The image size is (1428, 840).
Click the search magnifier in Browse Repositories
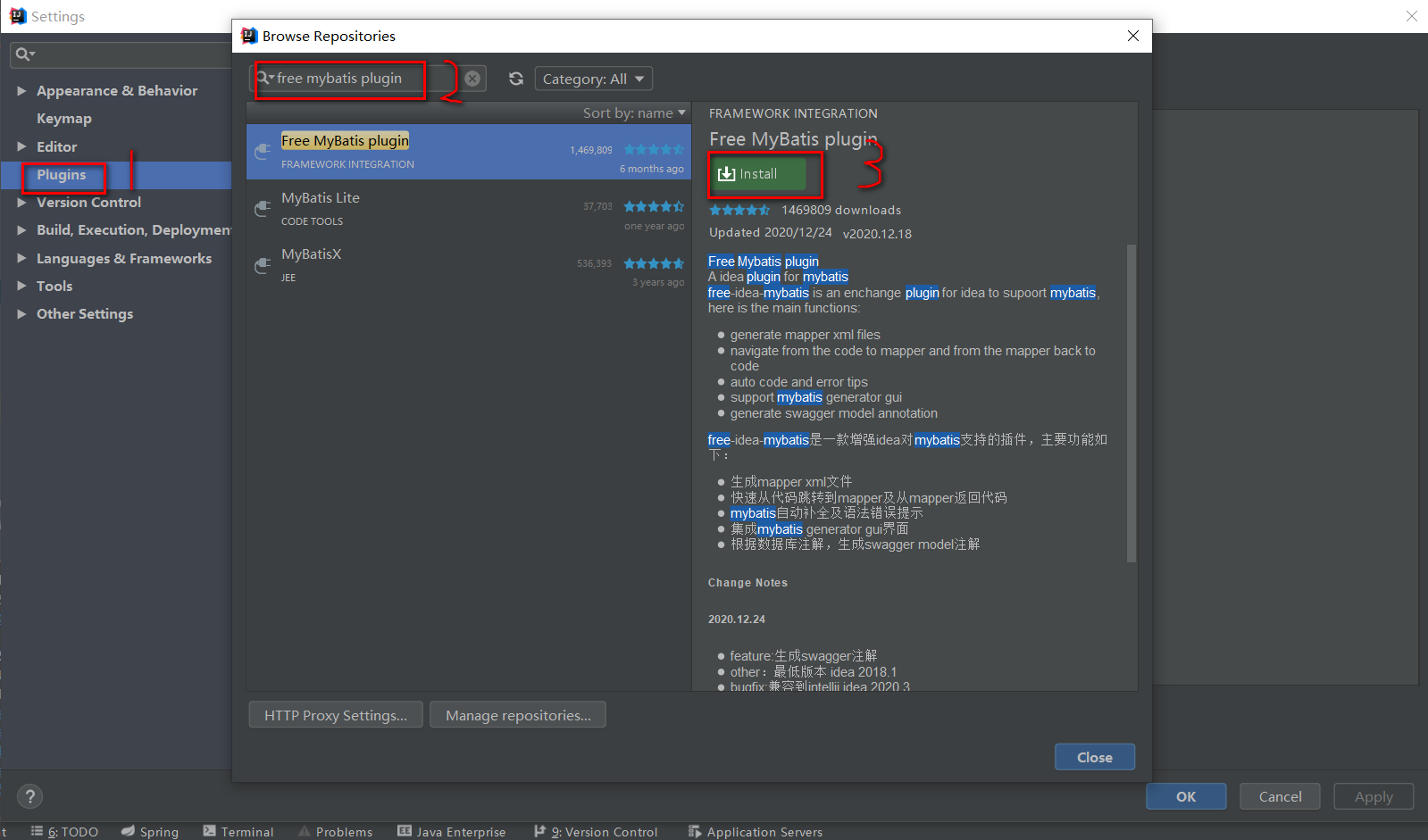[265, 78]
